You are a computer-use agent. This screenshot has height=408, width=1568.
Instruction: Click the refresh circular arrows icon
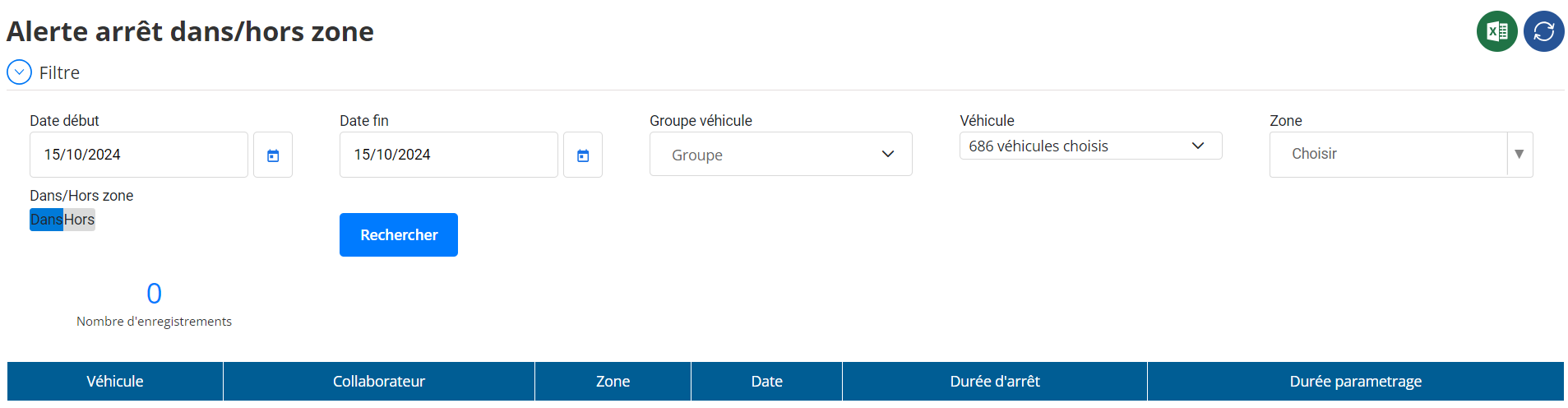coord(1543,31)
